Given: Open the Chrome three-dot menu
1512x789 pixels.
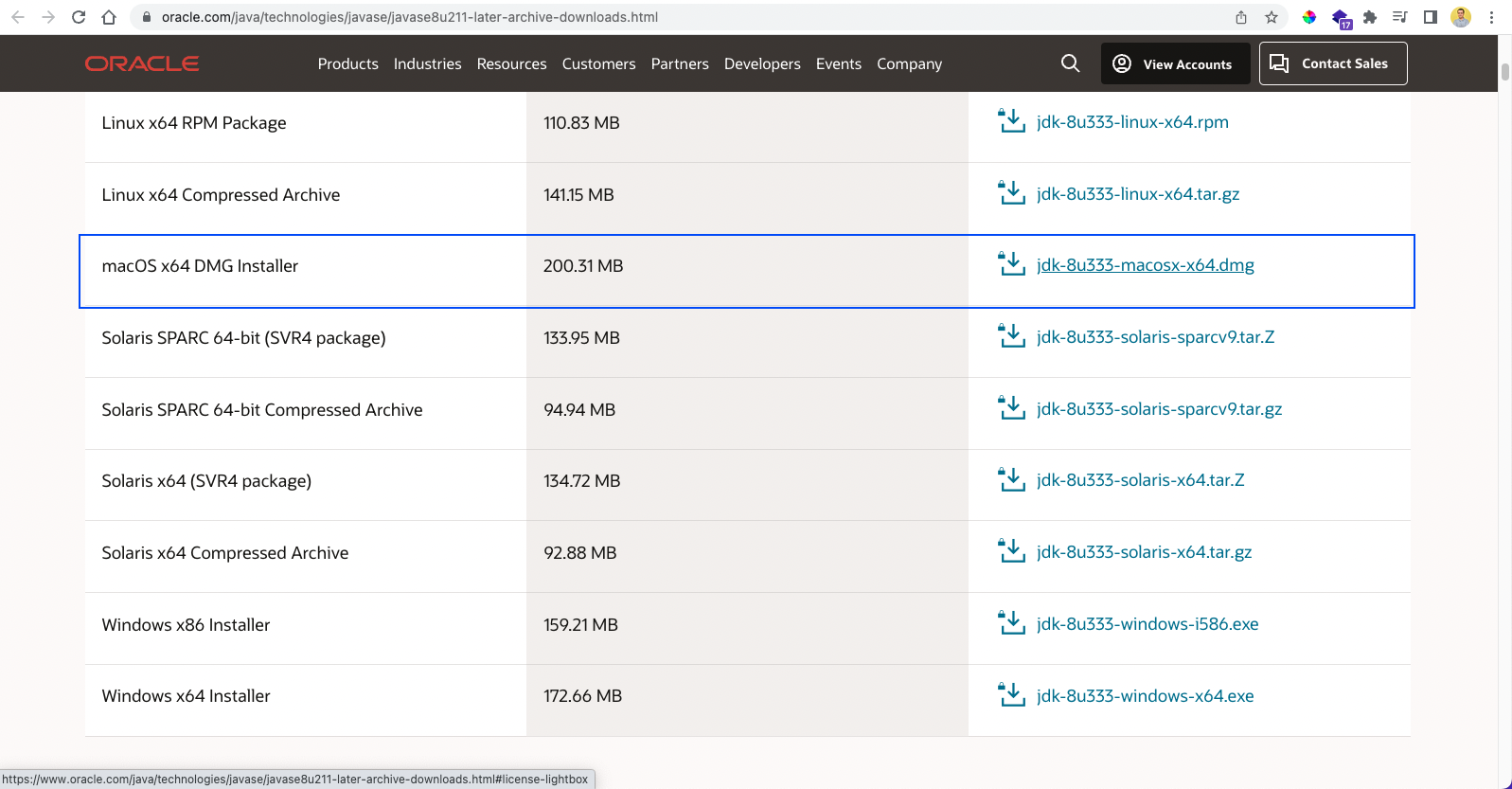Looking at the screenshot, I should [x=1491, y=17].
